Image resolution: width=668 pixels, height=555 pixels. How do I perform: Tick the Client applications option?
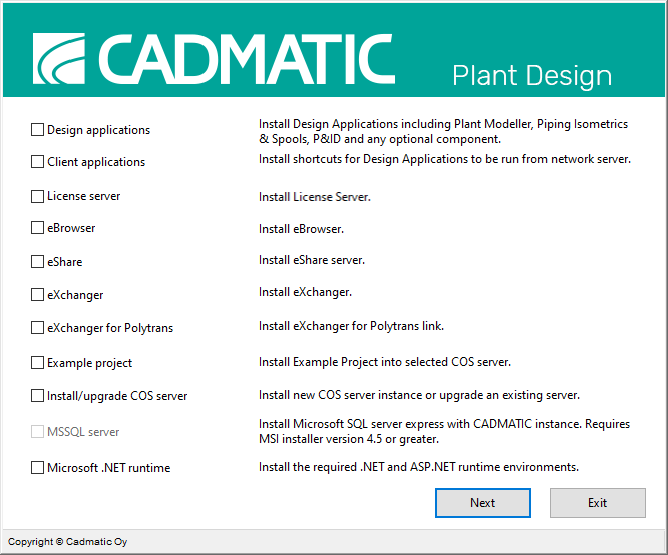pyautogui.click(x=38, y=162)
